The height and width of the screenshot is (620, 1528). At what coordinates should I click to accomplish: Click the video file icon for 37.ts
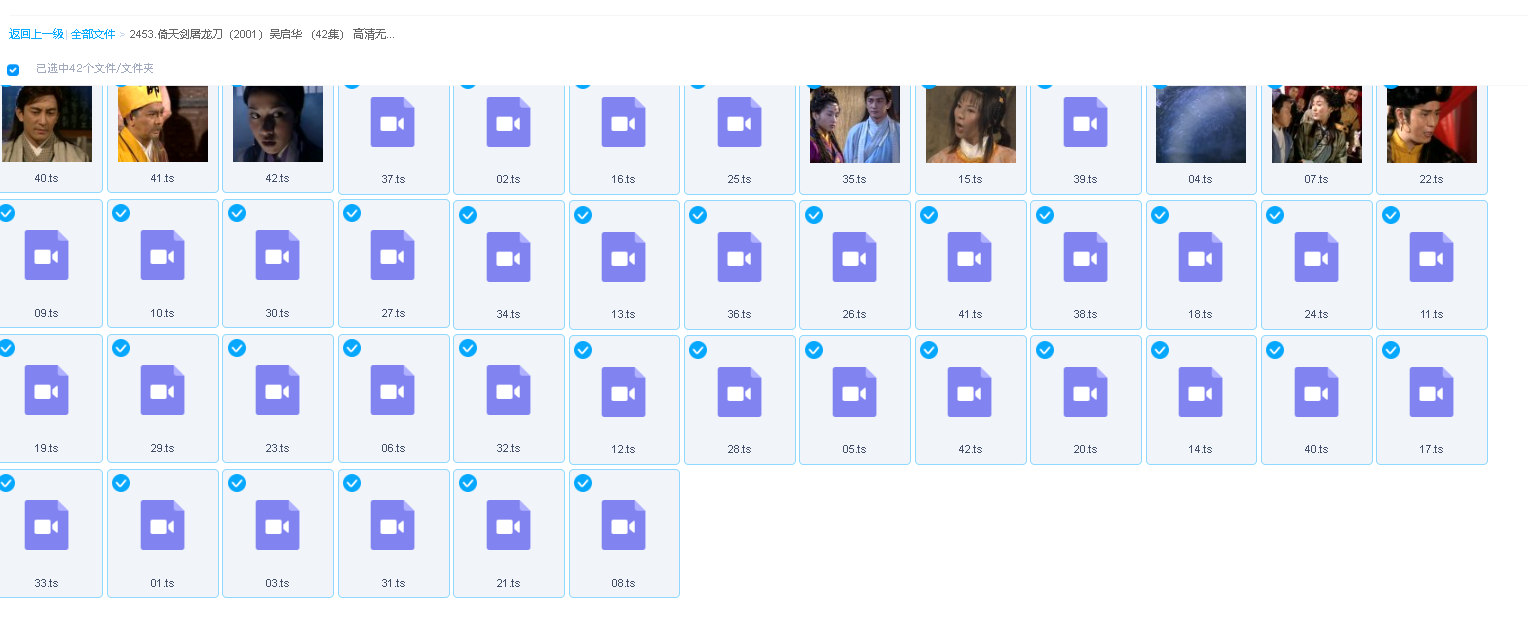click(393, 122)
